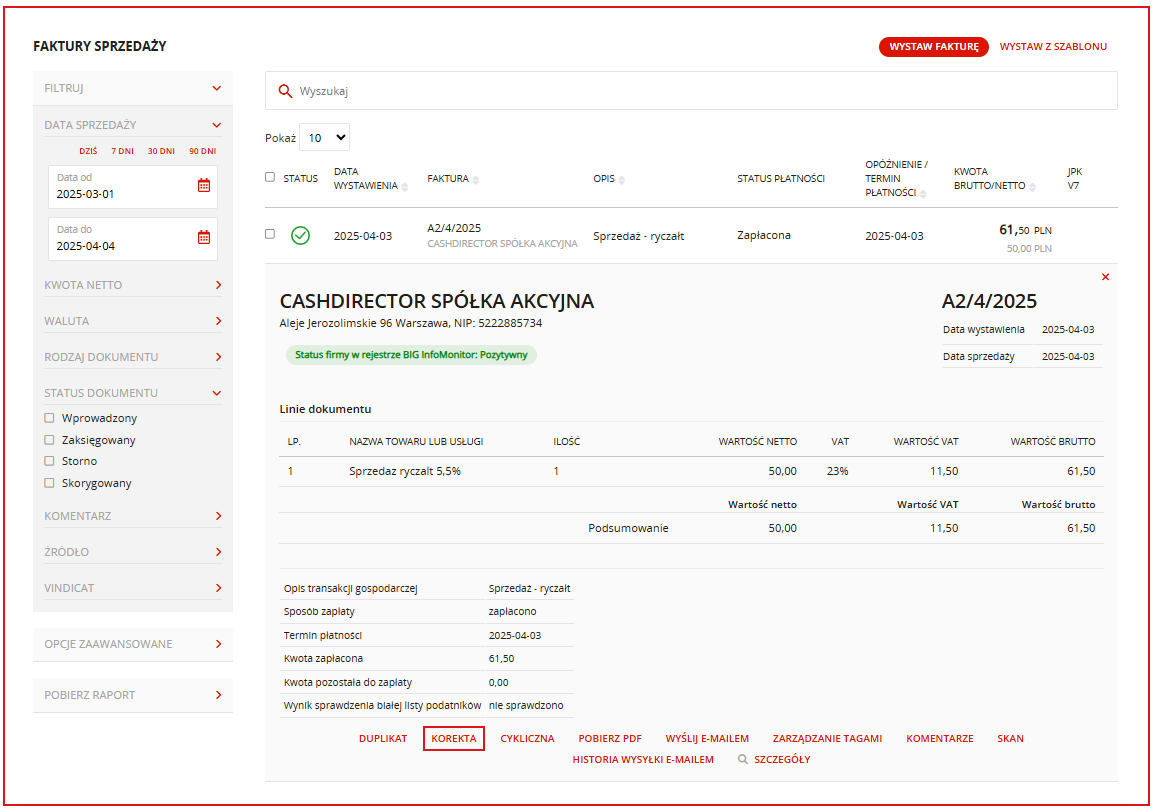The width and height of the screenshot is (1154, 812).
Task: Sort the Opis column
Action: click(622, 180)
